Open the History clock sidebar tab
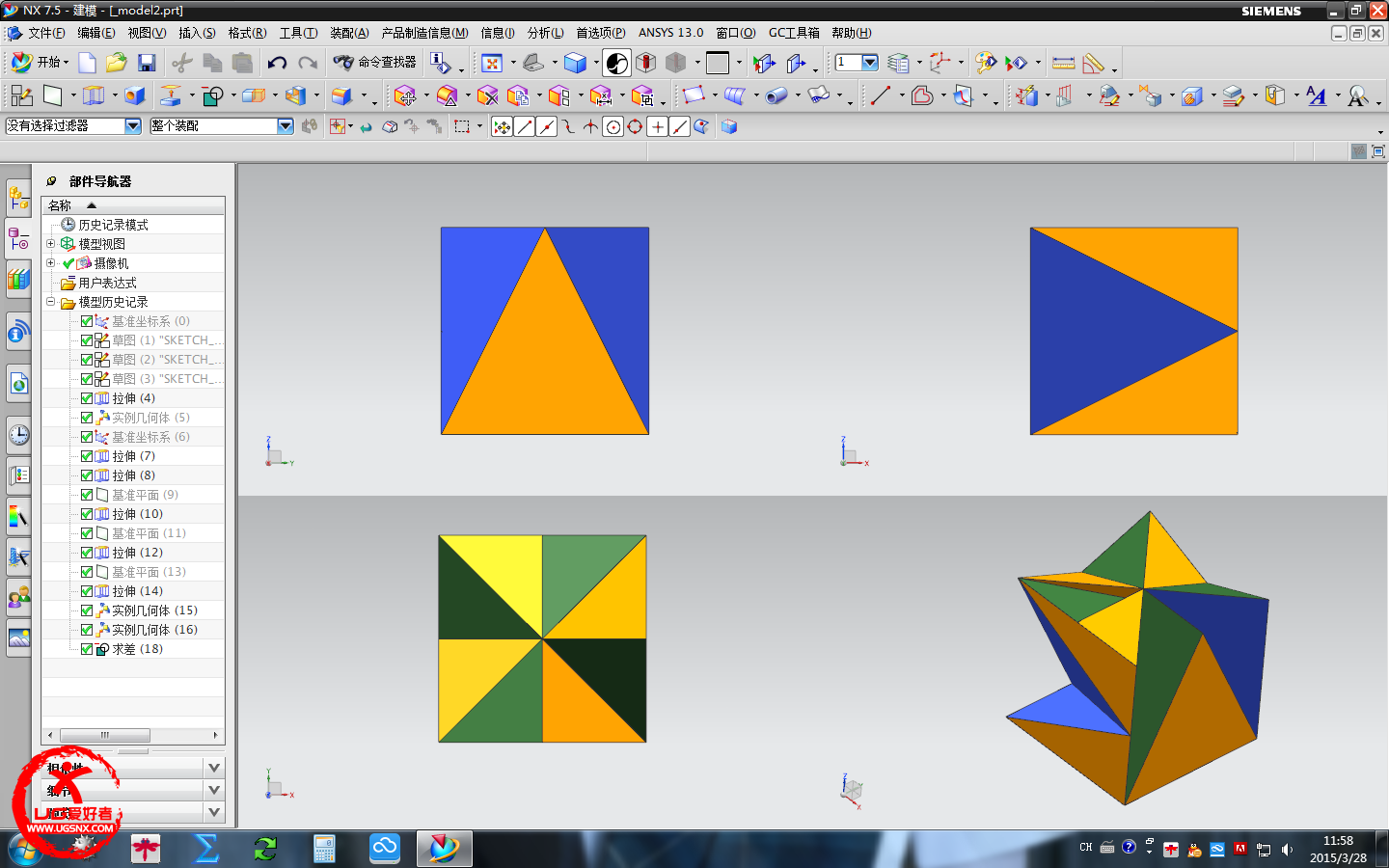The width and height of the screenshot is (1389, 868). click(x=18, y=435)
